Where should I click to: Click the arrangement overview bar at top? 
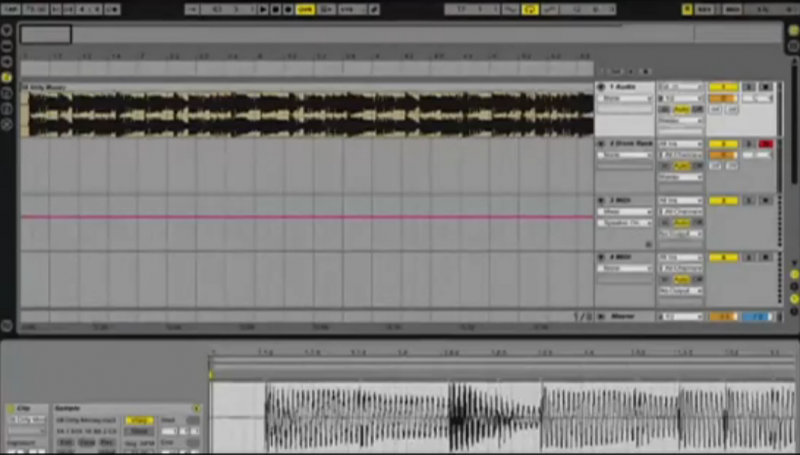click(401, 35)
